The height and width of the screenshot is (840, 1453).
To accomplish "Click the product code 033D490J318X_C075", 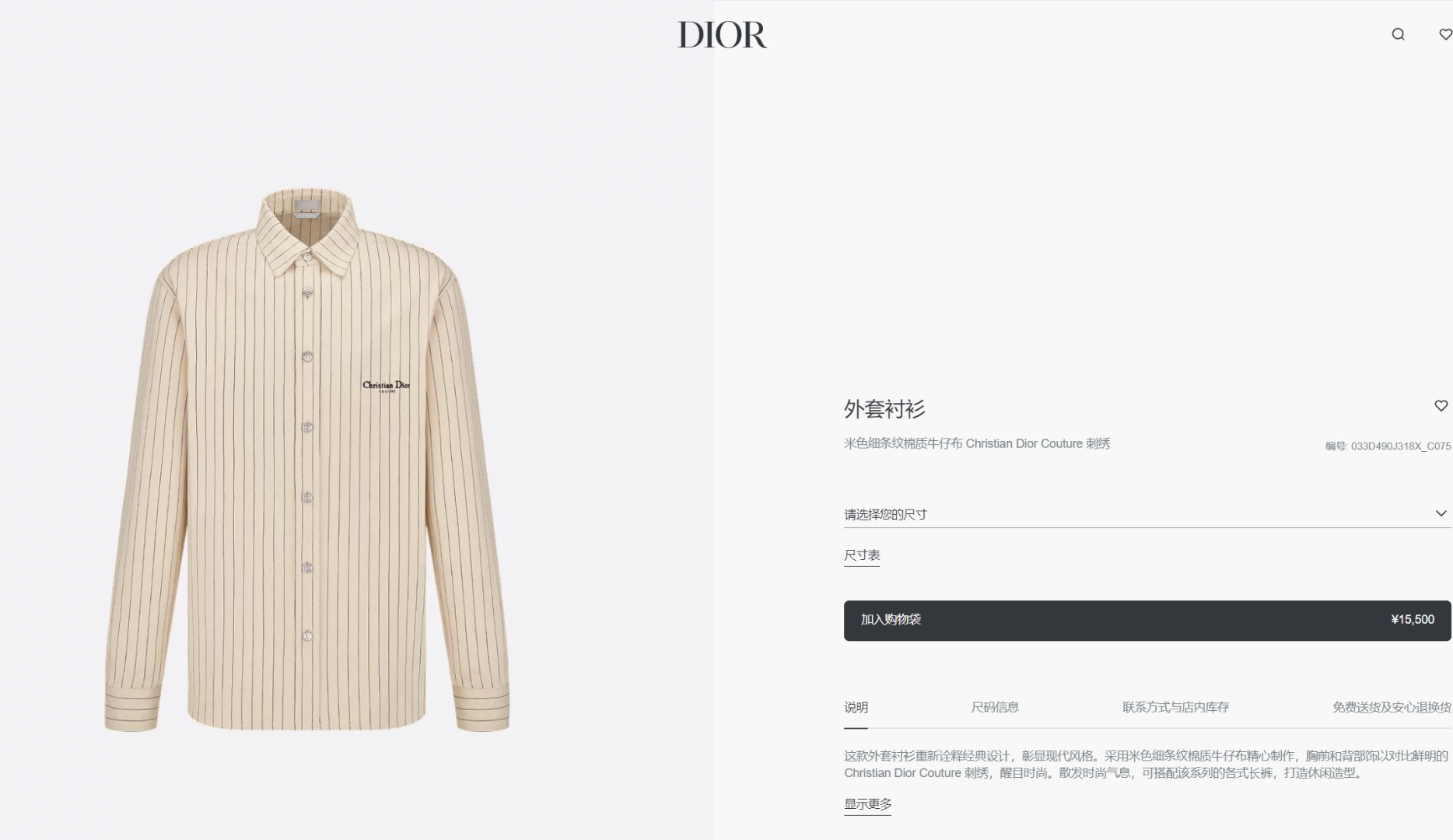I will [1400, 446].
